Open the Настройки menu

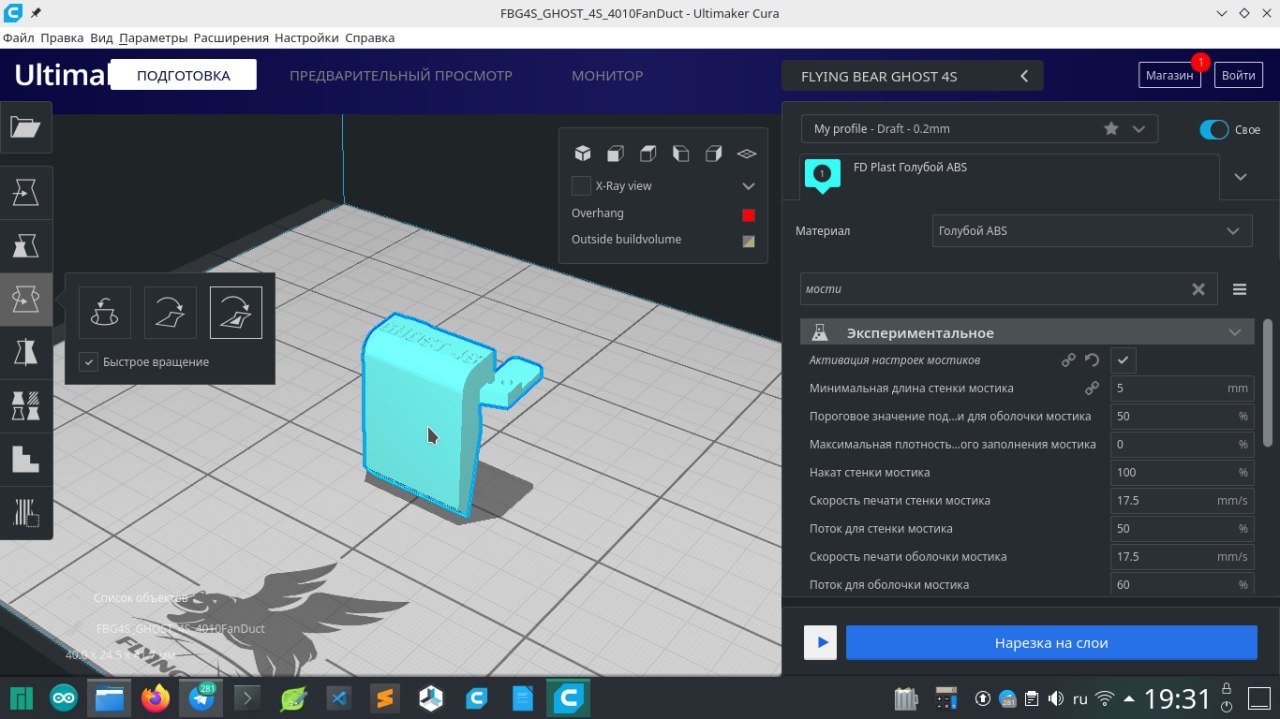[x=307, y=38]
